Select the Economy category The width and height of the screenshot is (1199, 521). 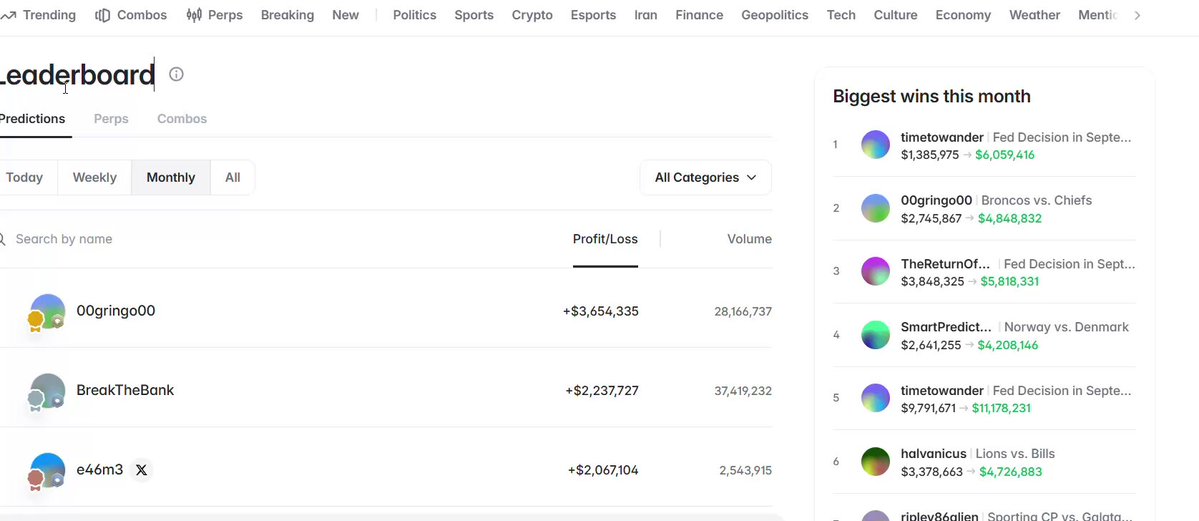coord(963,15)
